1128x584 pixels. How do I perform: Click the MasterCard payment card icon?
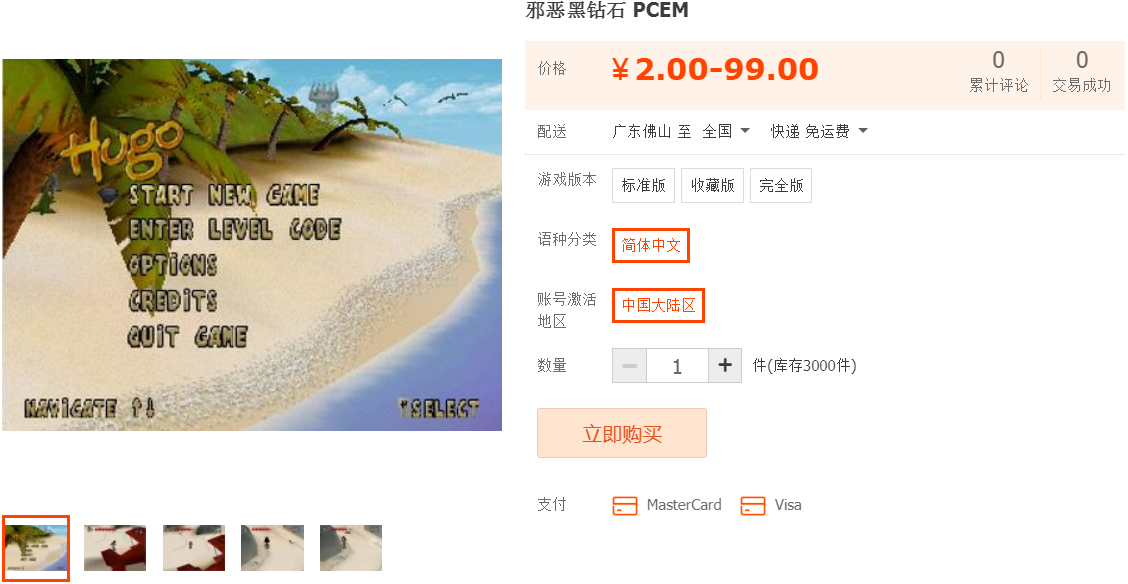(x=624, y=506)
